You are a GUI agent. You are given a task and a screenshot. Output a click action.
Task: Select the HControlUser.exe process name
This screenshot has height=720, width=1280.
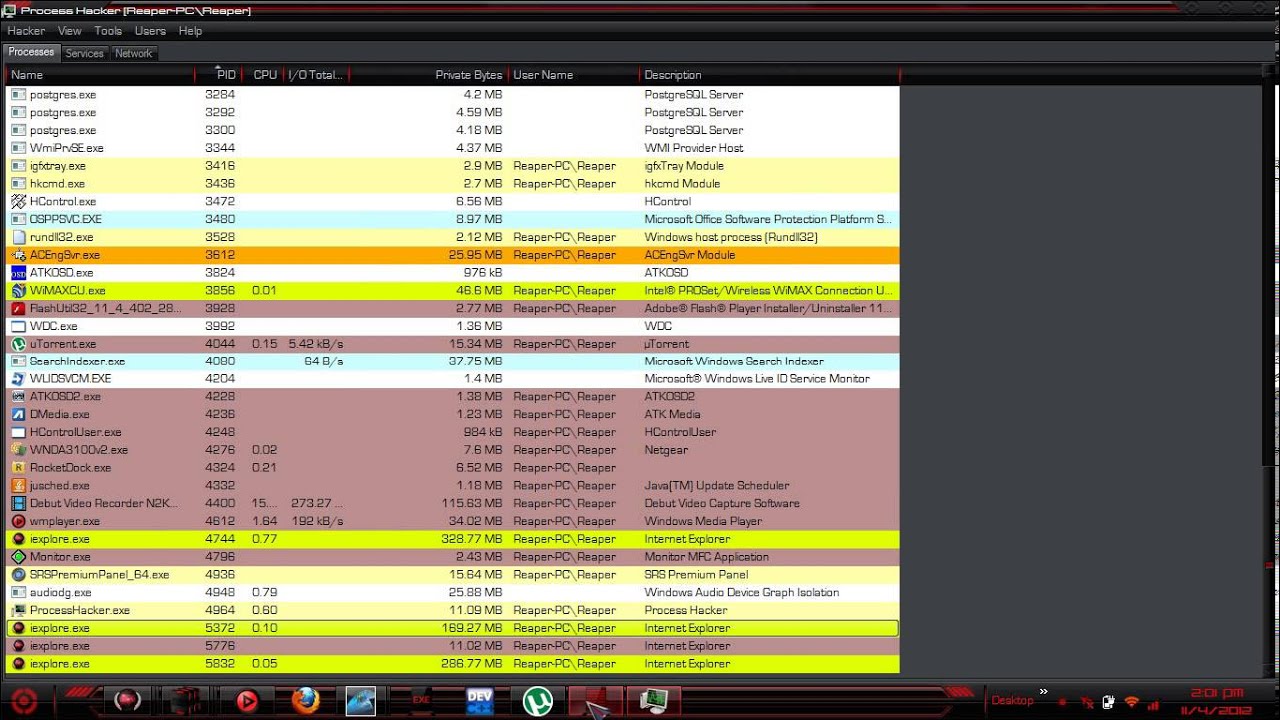pos(76,433)
